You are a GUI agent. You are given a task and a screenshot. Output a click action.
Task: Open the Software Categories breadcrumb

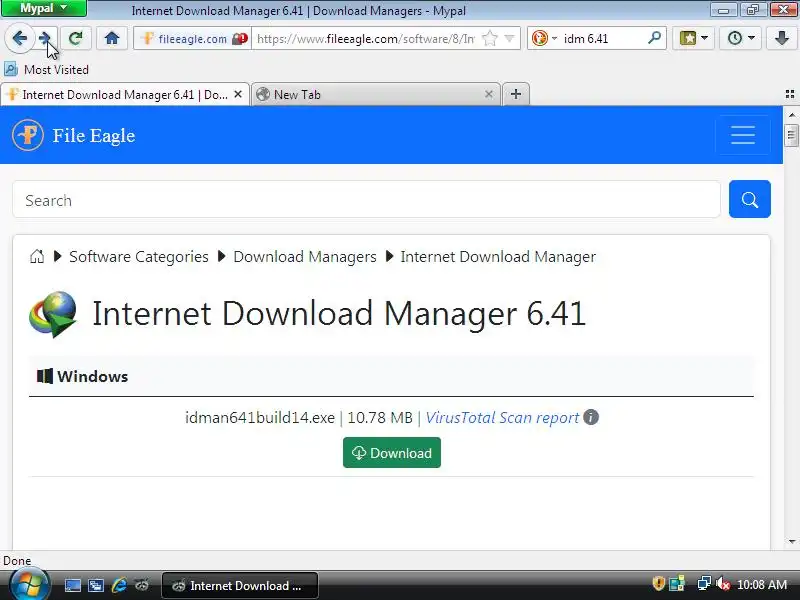[139, 257]
